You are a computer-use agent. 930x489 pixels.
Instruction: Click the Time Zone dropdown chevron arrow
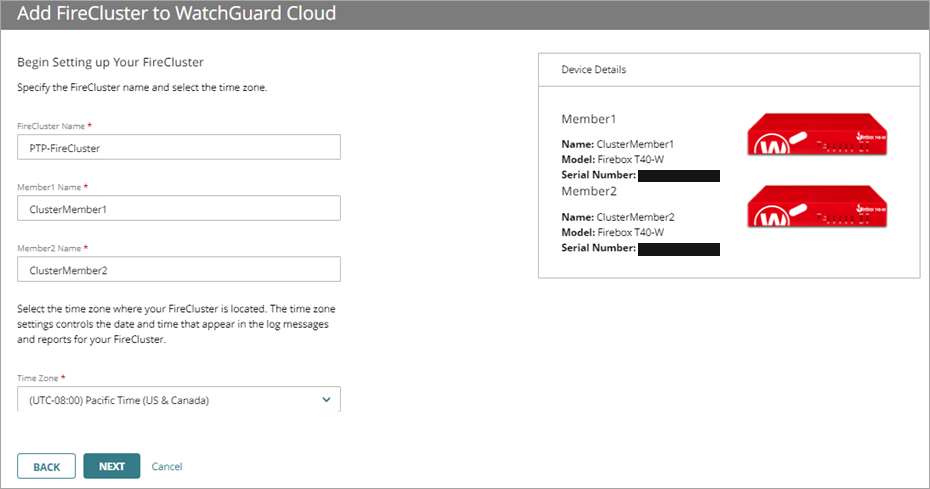coord(326,399)
